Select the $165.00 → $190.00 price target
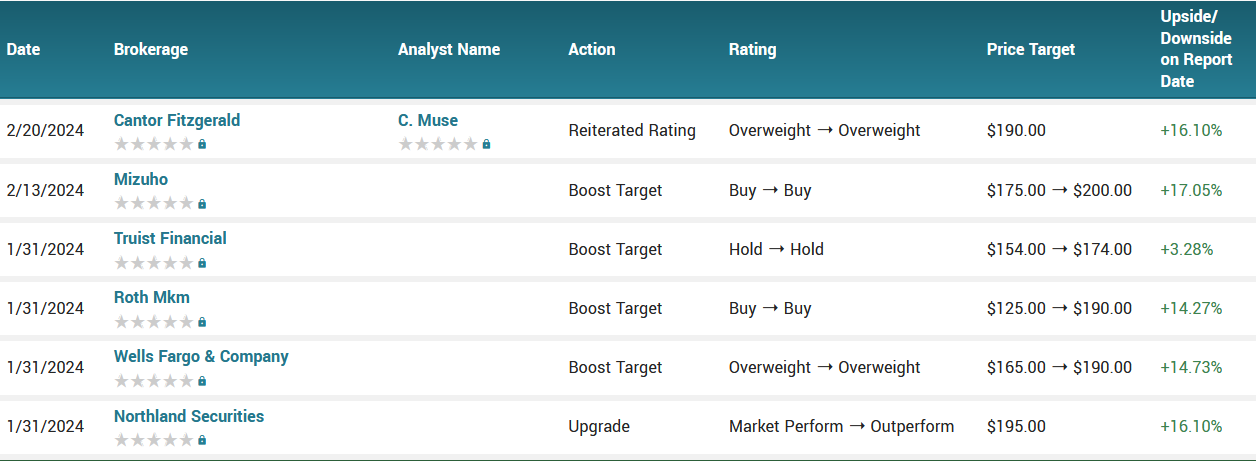Image resolution: width=1256 pixels, height=461 pixels. pyautogui.click(x=1060, y=367)
